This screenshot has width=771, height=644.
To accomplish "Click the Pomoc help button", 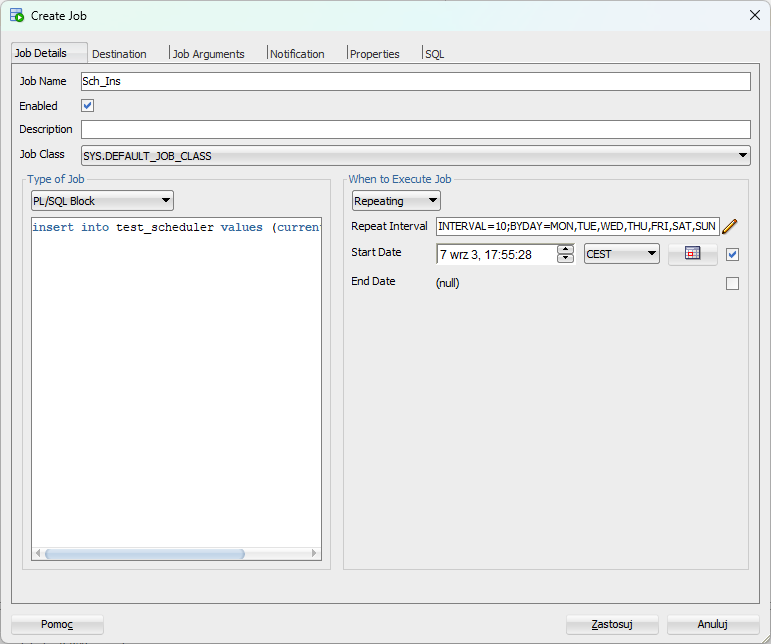I will (x=57, y=624).
